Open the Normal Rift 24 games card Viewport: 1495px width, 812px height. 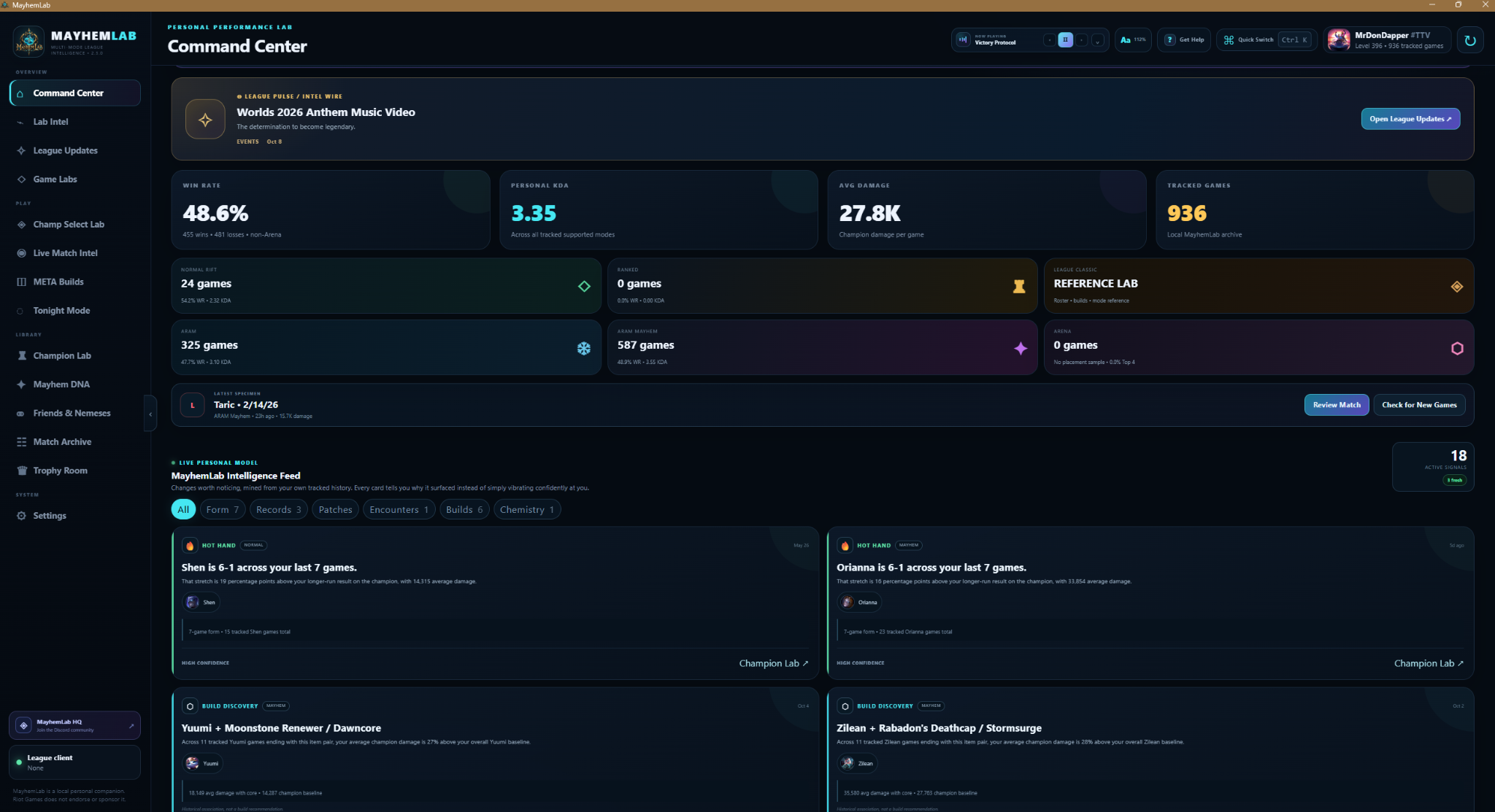(386, 285)
